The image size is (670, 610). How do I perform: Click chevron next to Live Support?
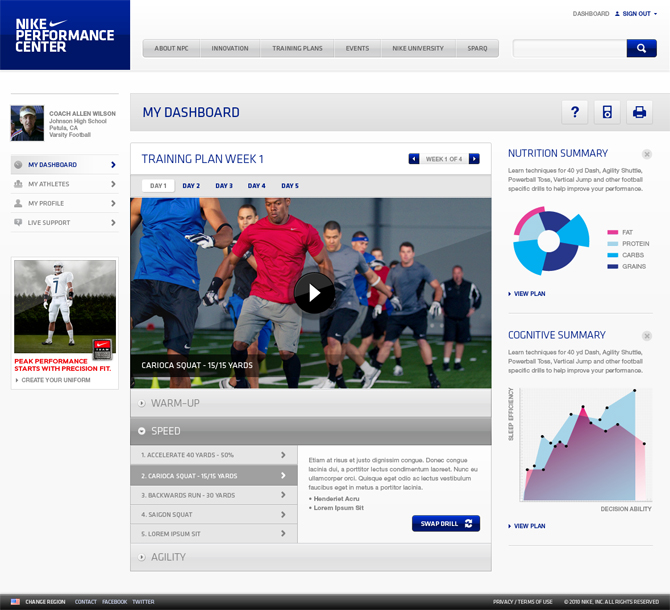point(113,223)
